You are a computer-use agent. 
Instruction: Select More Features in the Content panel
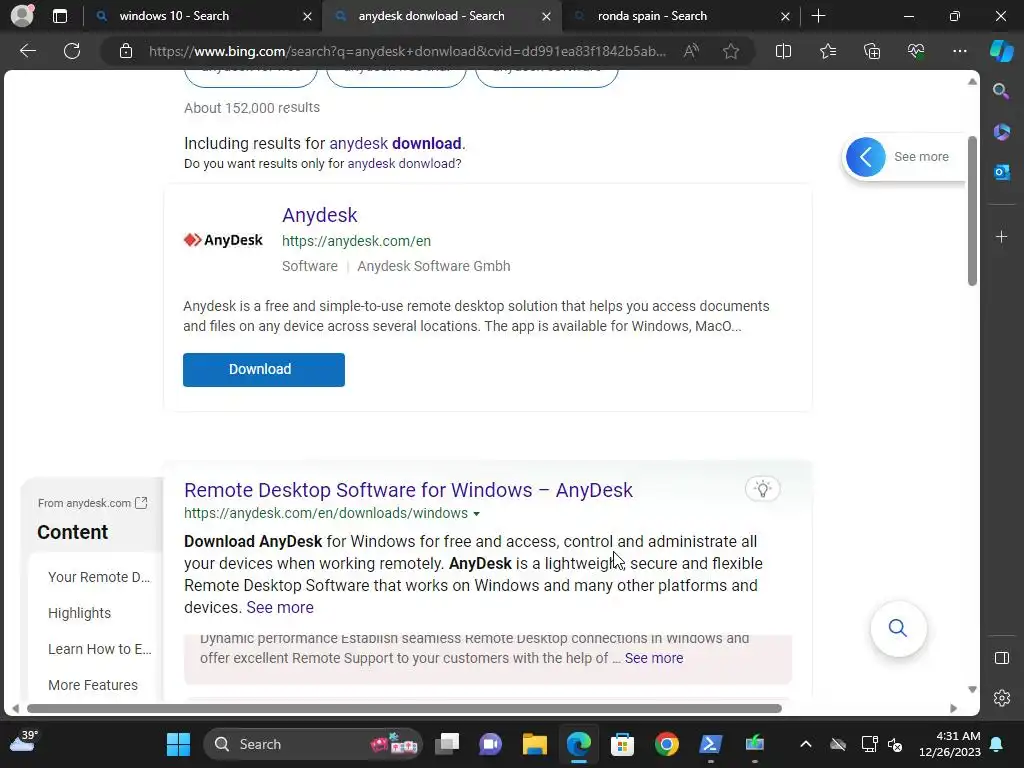[93, 685]
